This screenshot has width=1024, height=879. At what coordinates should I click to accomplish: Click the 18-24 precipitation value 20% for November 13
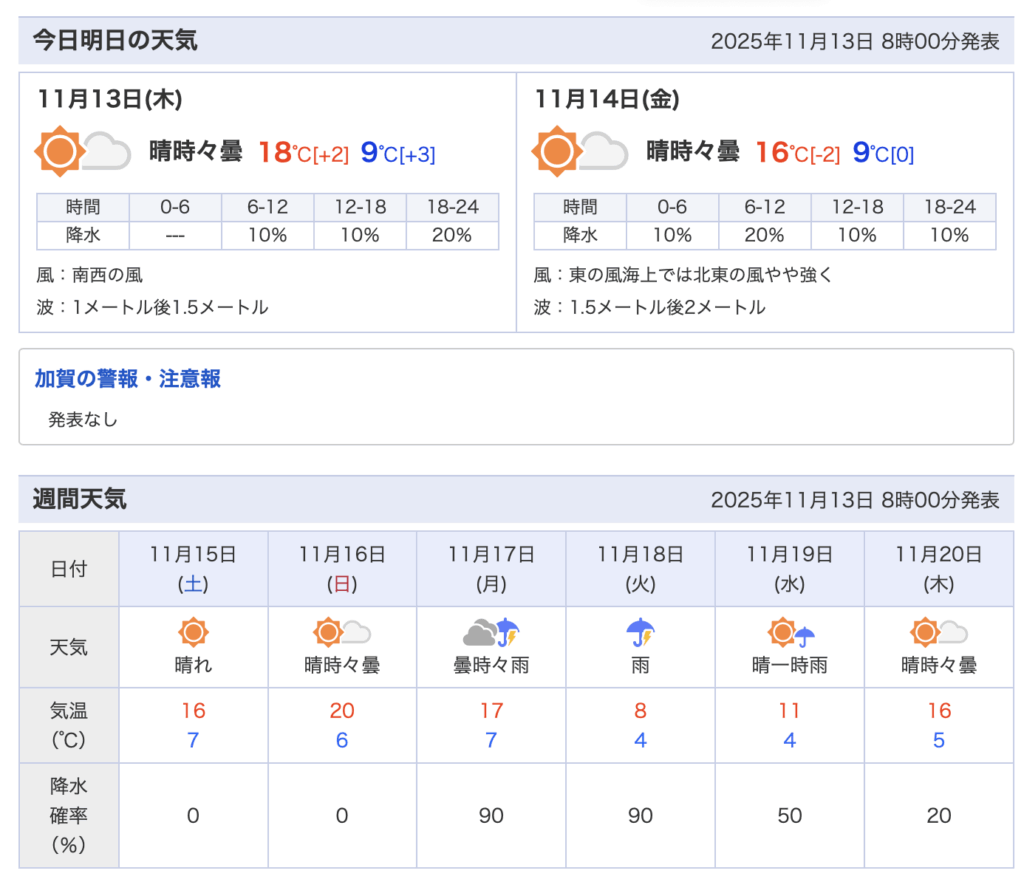tap(452, 236)
